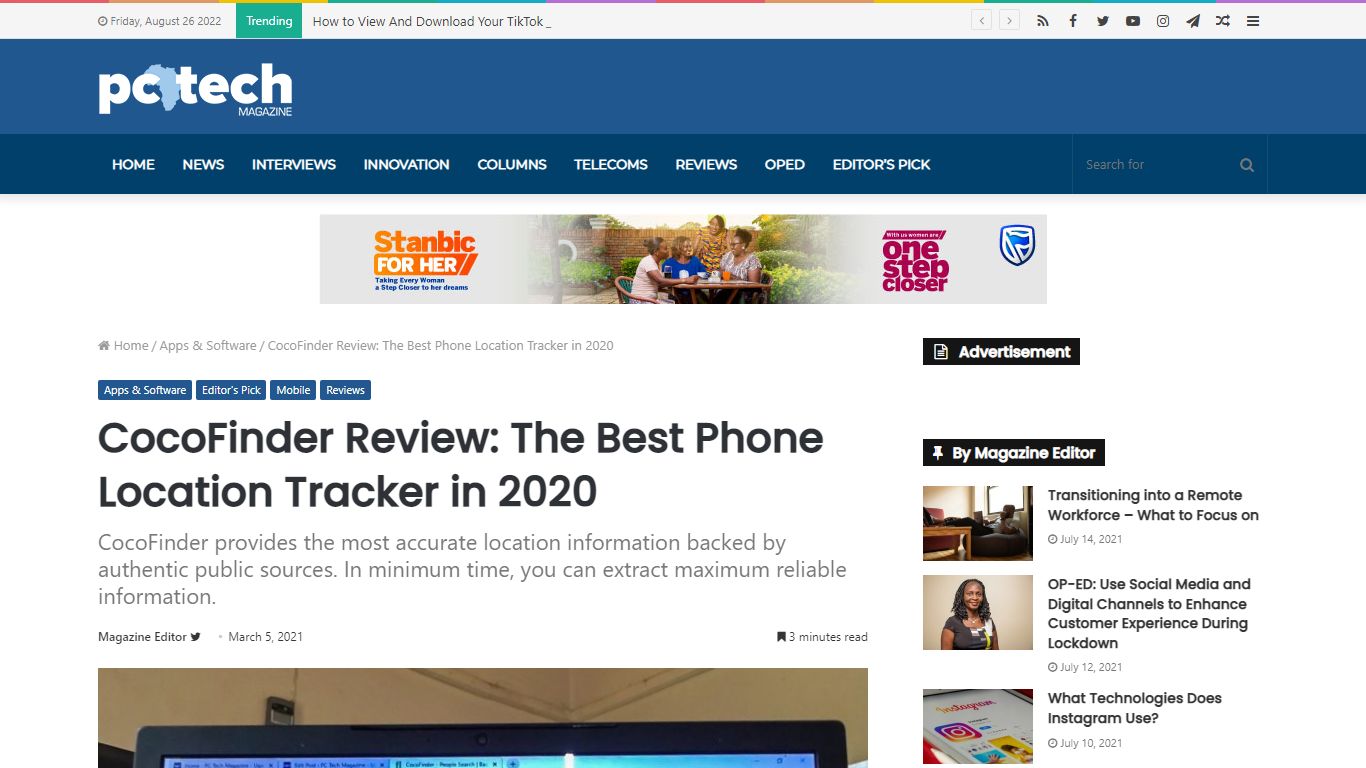The height and width of the screenshot is (768, 1366).
Task: Open the hamburger sidebar menu icon
Action: (1253, 21)
